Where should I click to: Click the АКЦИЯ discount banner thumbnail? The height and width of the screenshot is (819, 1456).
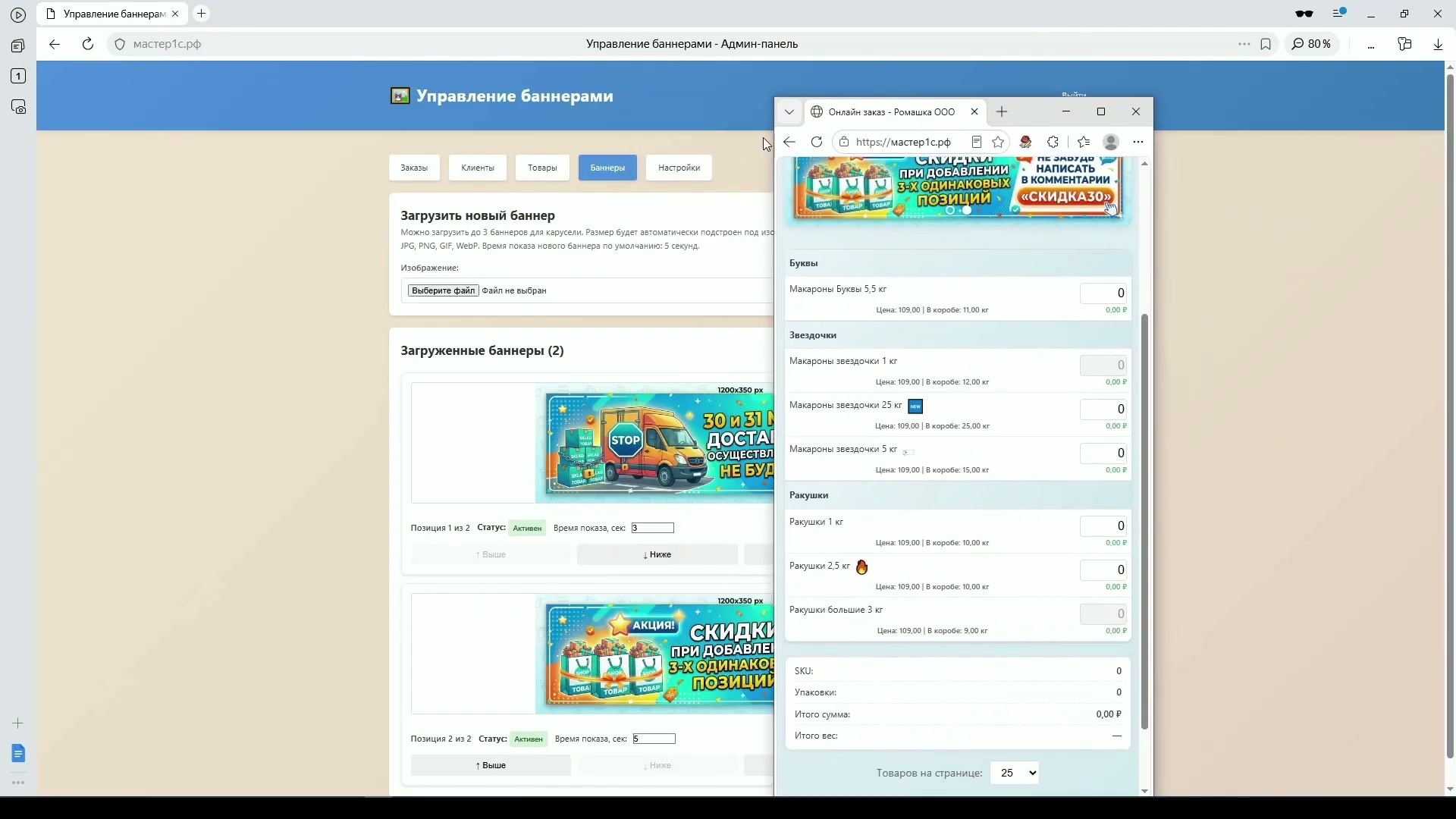pyautogui.click(x=655, y=654)
